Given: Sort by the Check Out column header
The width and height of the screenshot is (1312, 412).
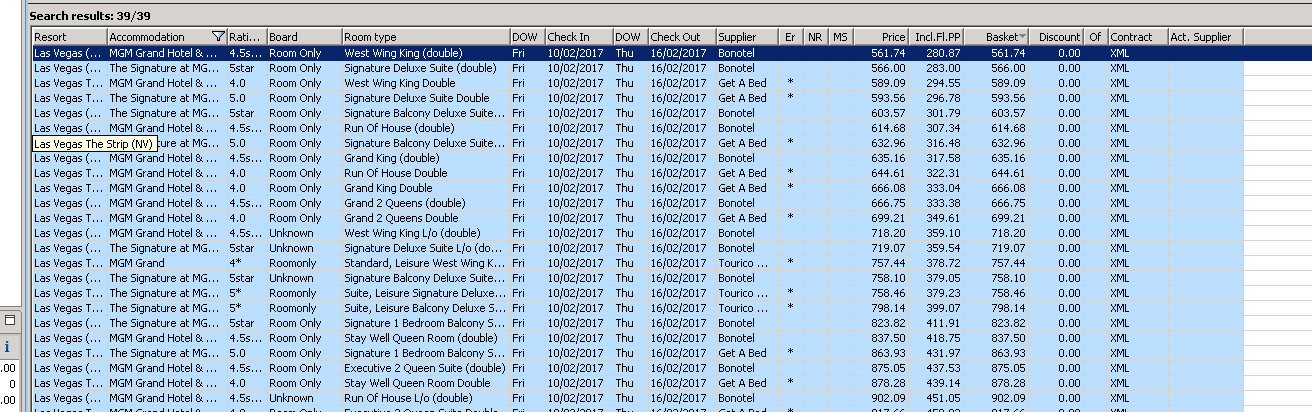Looking at the screenshot, I should click(681, 37).
